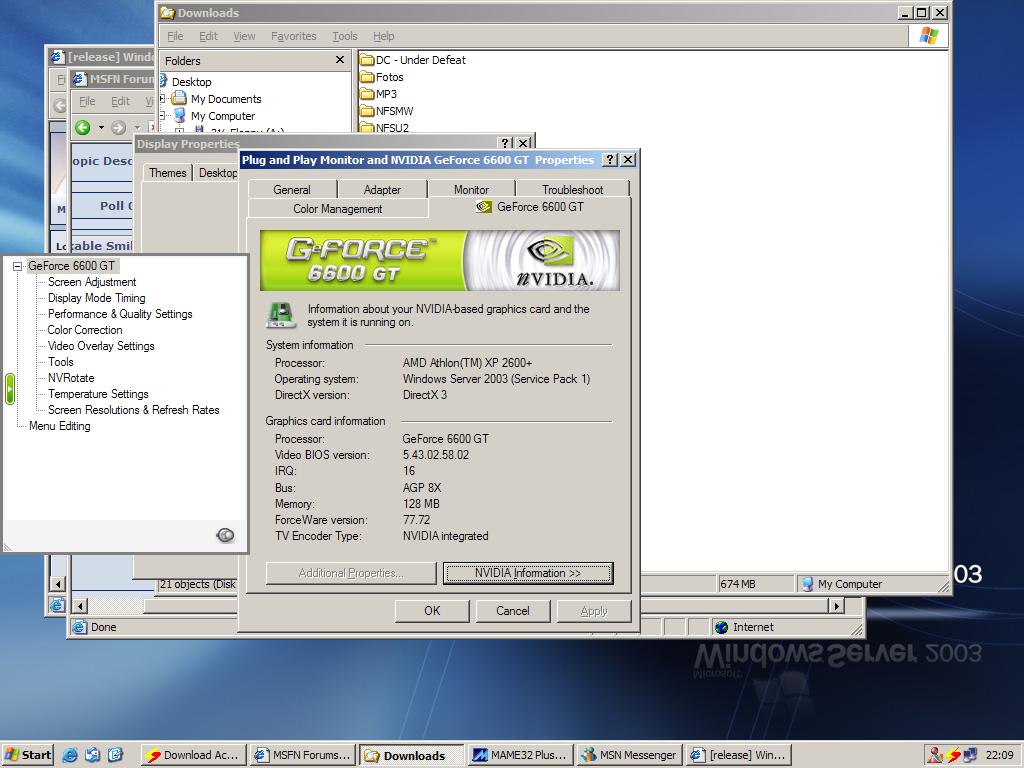The image size is (1024, 768).
Task: Click the Windows flag logo in the Downloads window
Action: click(928, 36)
